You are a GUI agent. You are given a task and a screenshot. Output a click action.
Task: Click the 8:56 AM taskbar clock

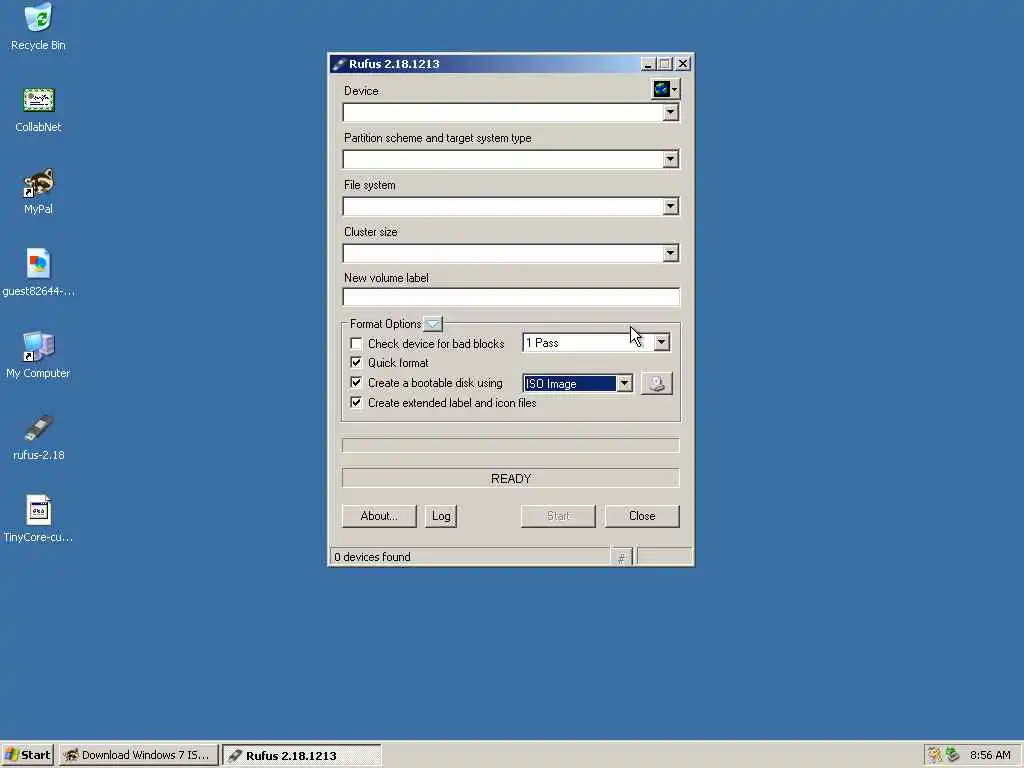990,755
